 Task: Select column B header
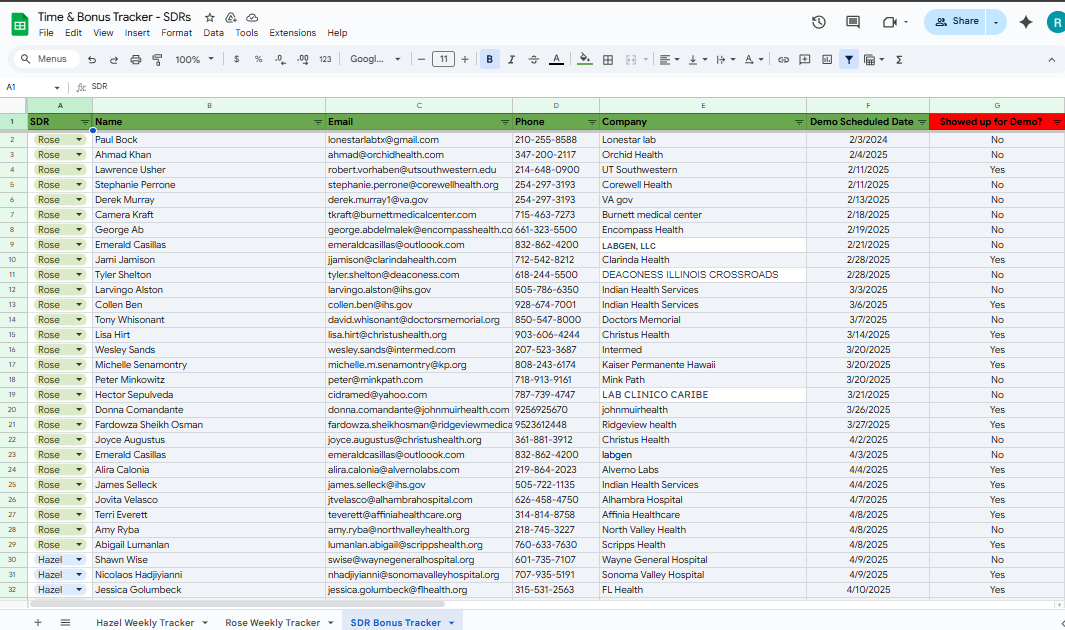pyautogui.click(x=209, y=105)
